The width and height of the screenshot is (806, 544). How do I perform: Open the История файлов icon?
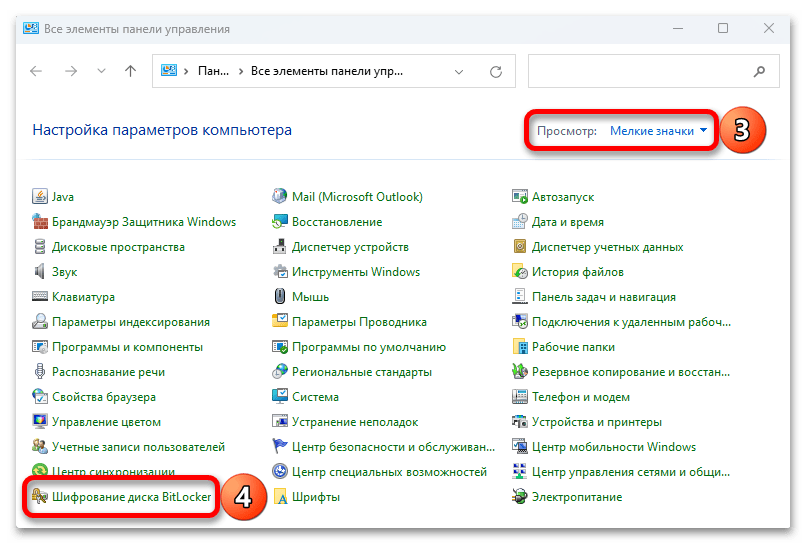coord(520,271)
